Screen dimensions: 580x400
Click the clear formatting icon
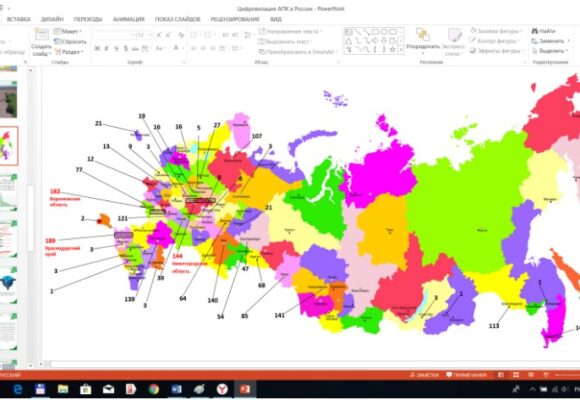pos(181,35)
